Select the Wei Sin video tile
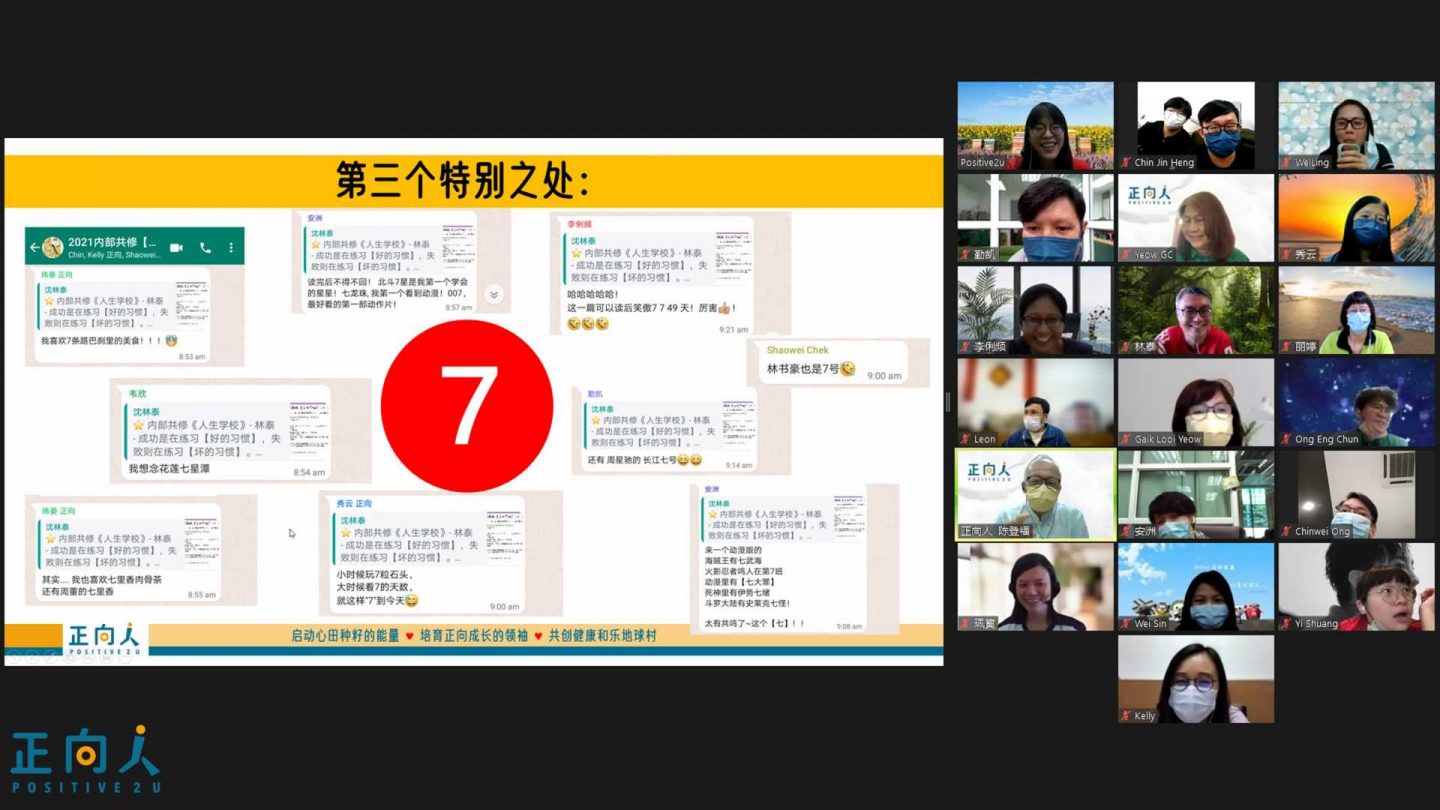The image size is (1440, 810). tap(1196, 587)
